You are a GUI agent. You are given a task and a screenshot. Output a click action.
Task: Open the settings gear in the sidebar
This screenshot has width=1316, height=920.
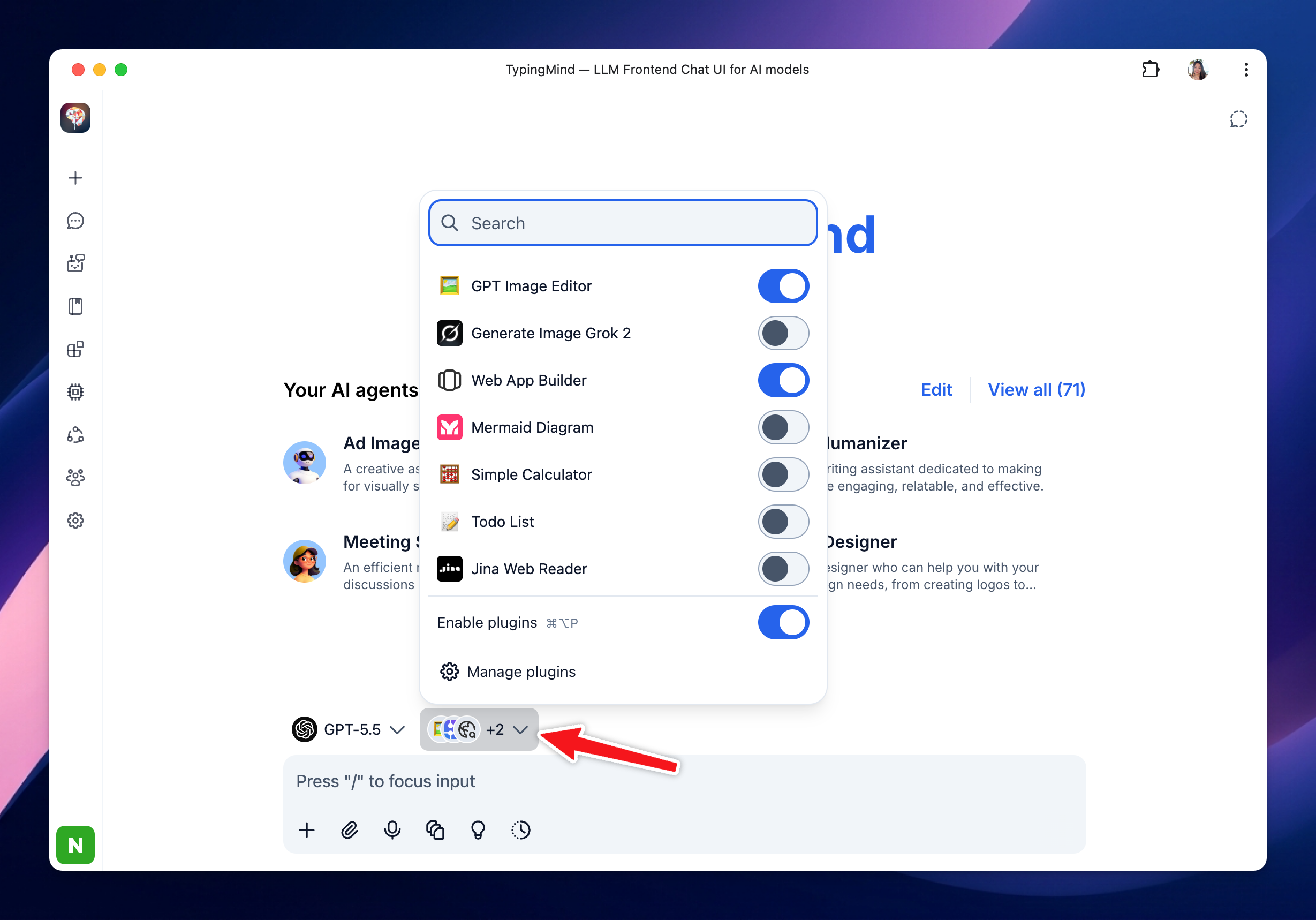(x=75, y=521)
